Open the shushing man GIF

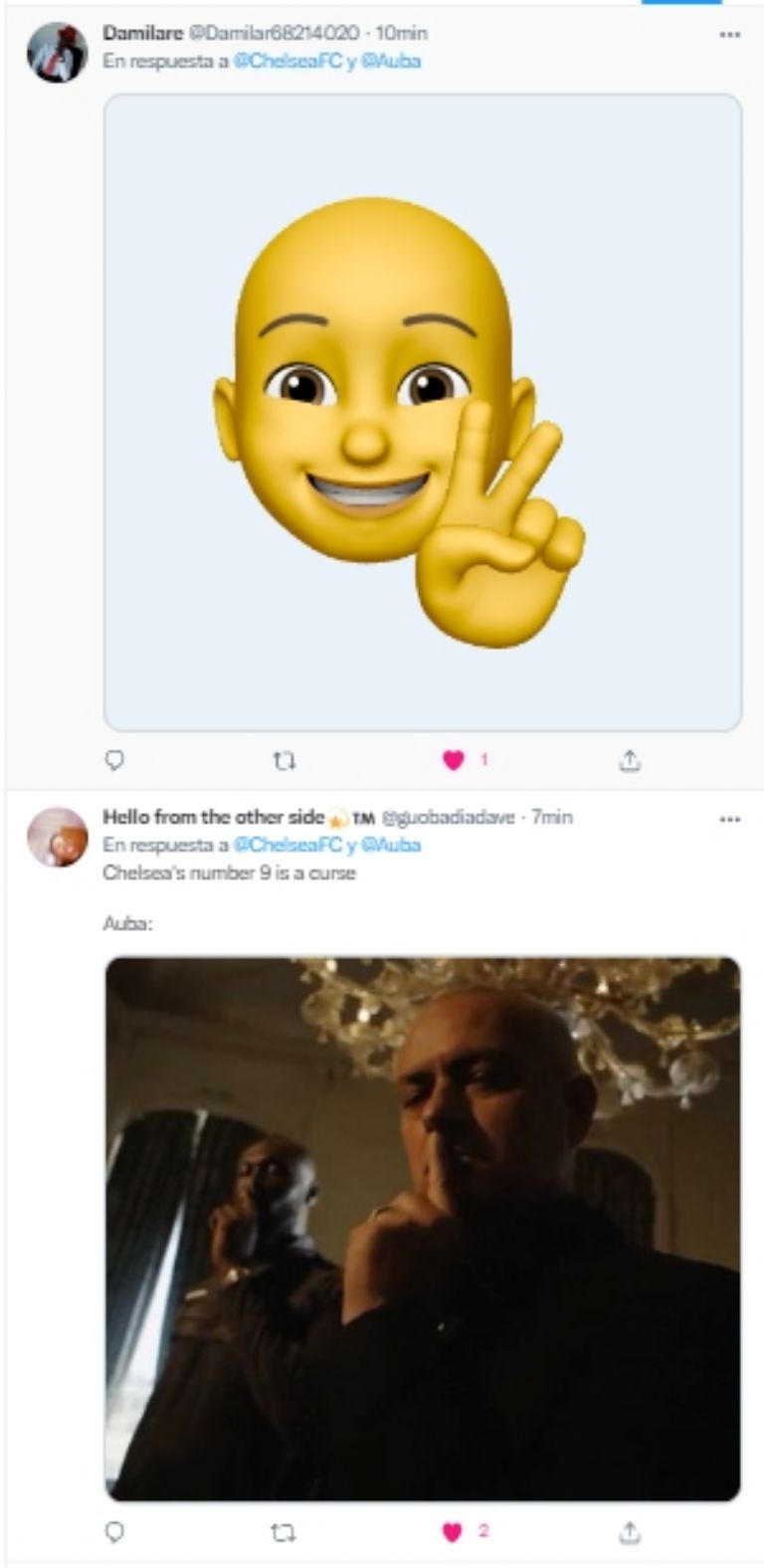(423, 1229)
